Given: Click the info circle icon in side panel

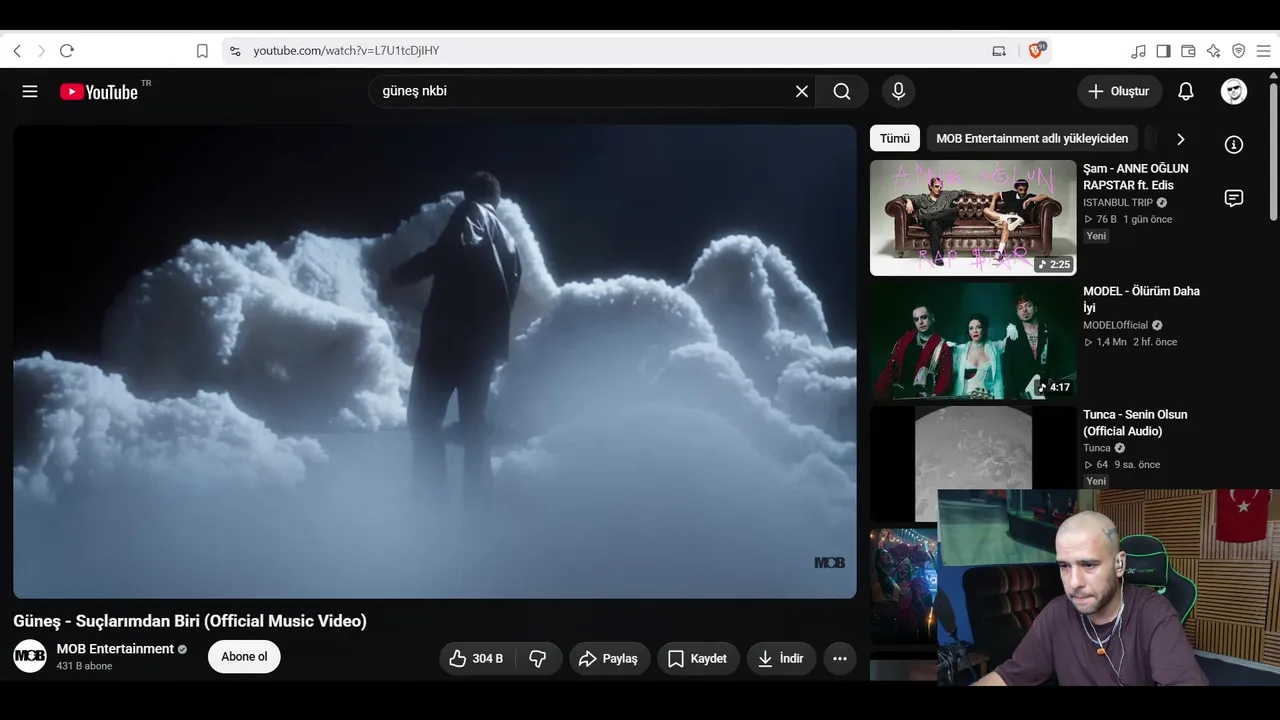Looking at the screenshot, I should pos(1234,145).
